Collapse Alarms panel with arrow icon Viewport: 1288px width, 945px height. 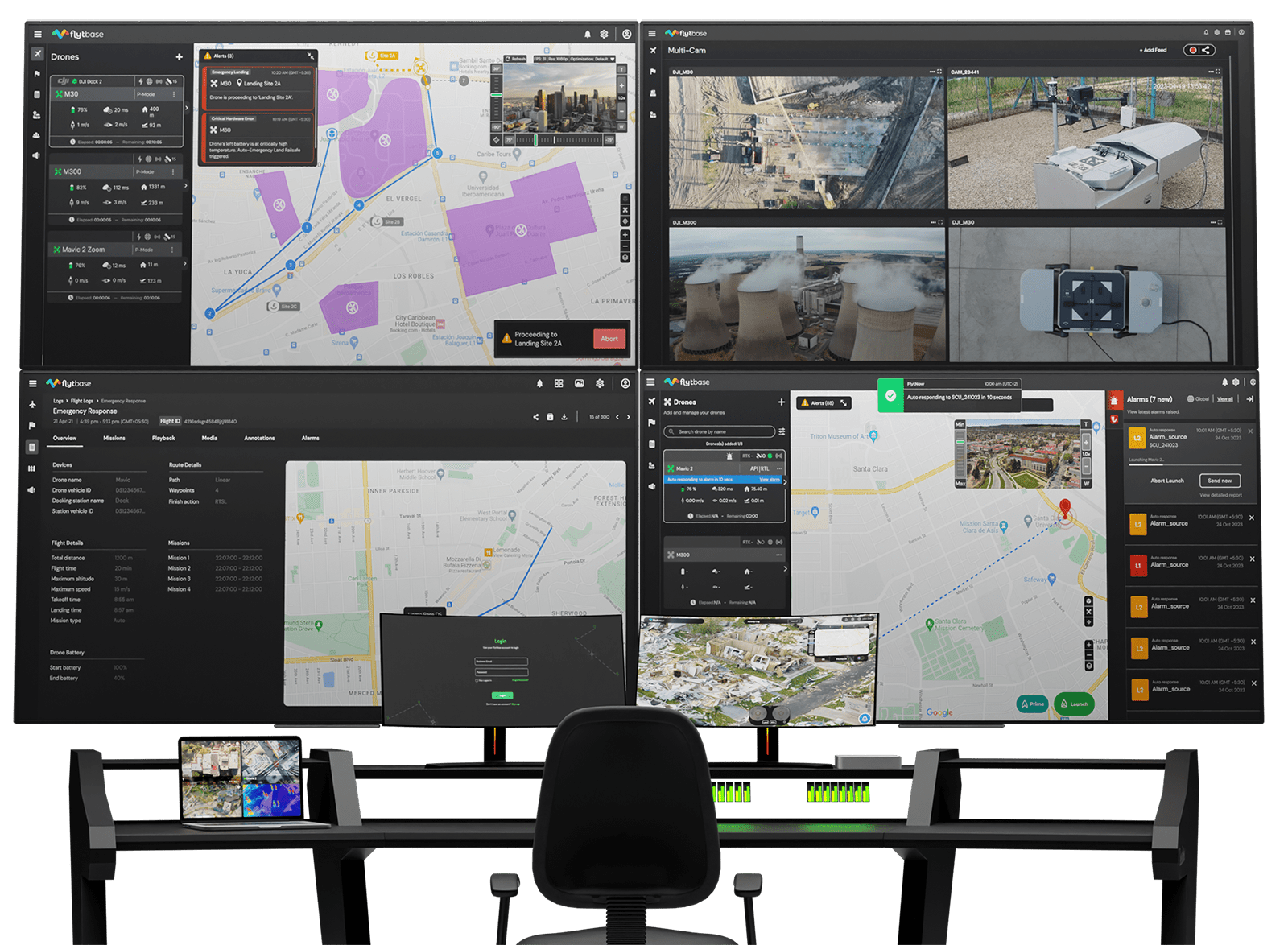(1250, 399)
